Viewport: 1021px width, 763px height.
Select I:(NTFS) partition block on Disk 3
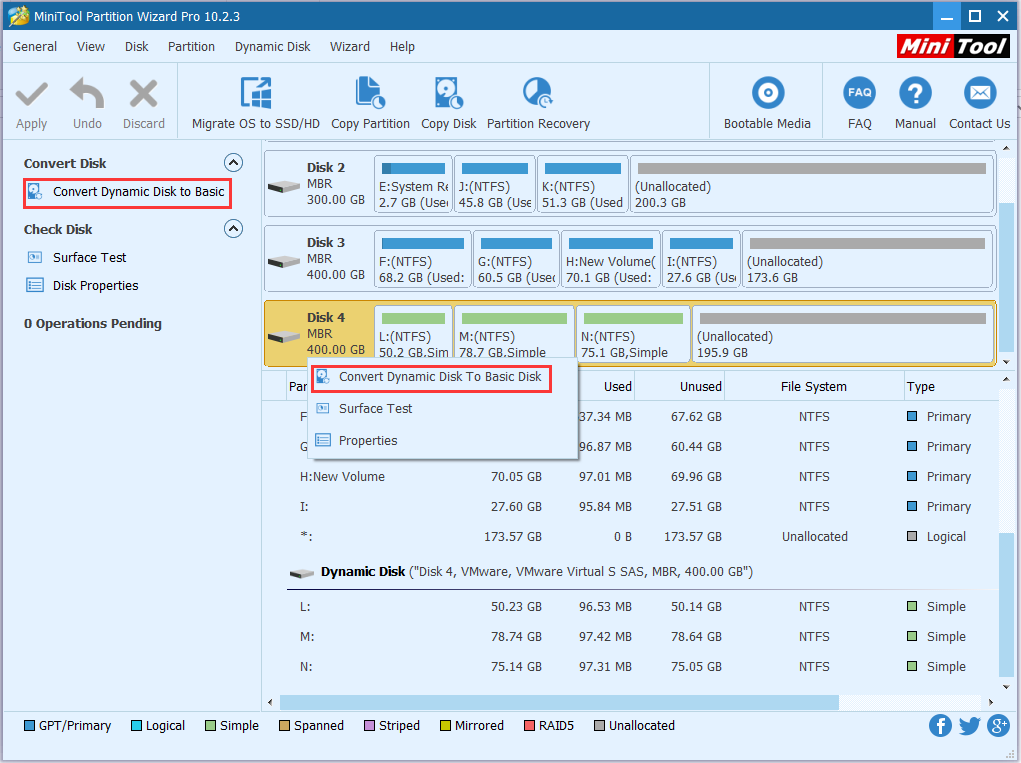(x=701, y=260)
